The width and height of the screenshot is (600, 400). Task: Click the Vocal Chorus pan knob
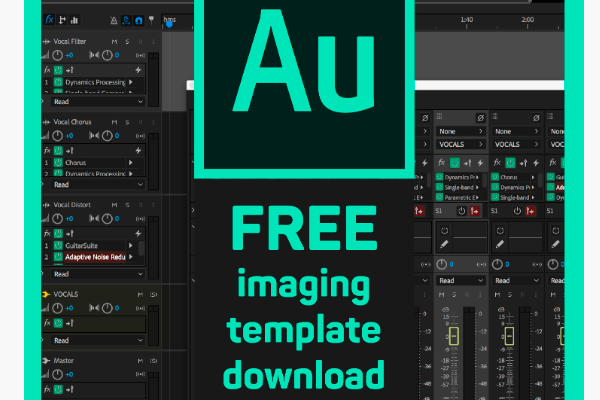107,136
